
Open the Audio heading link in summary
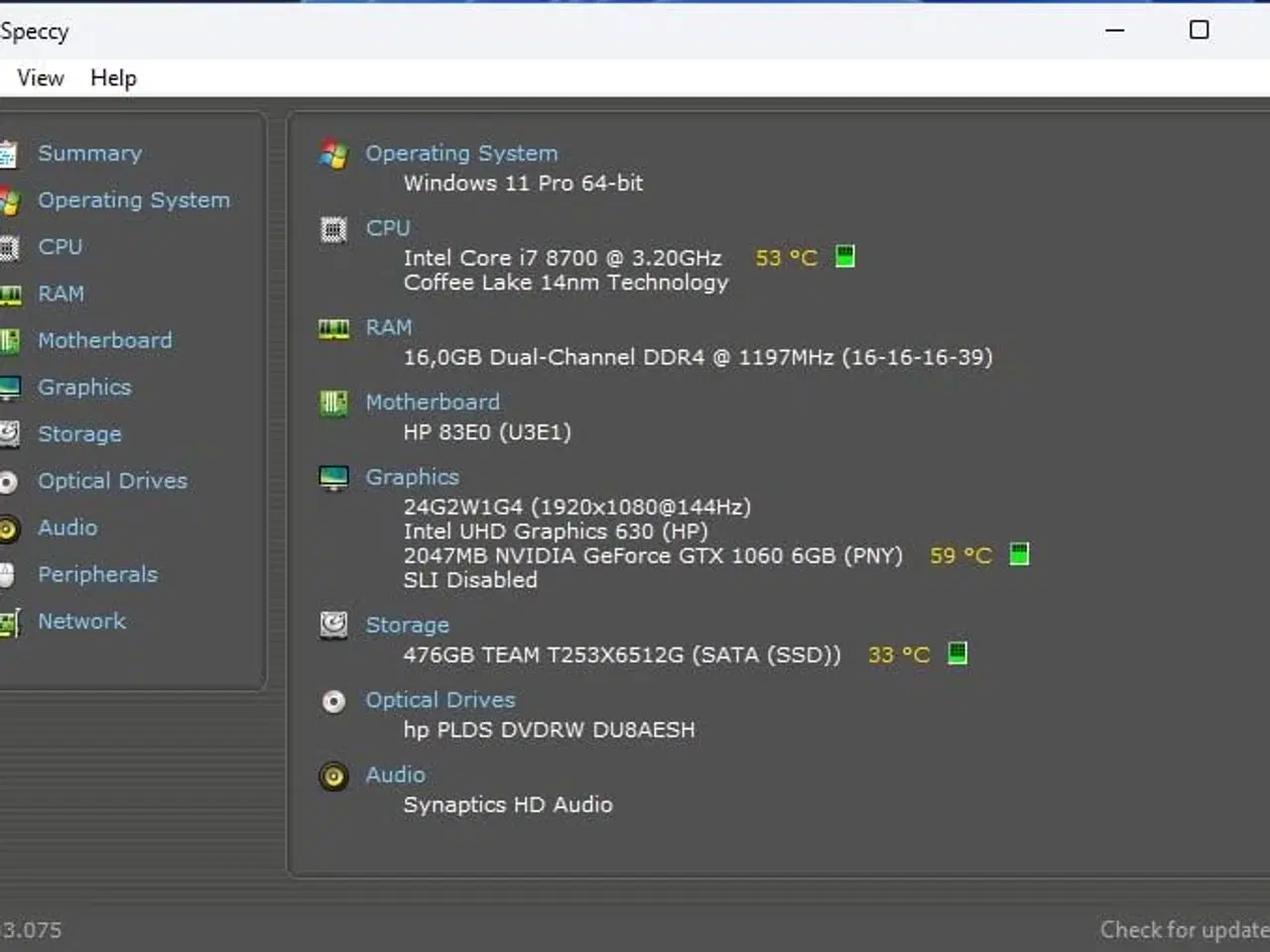click(395, 774)
